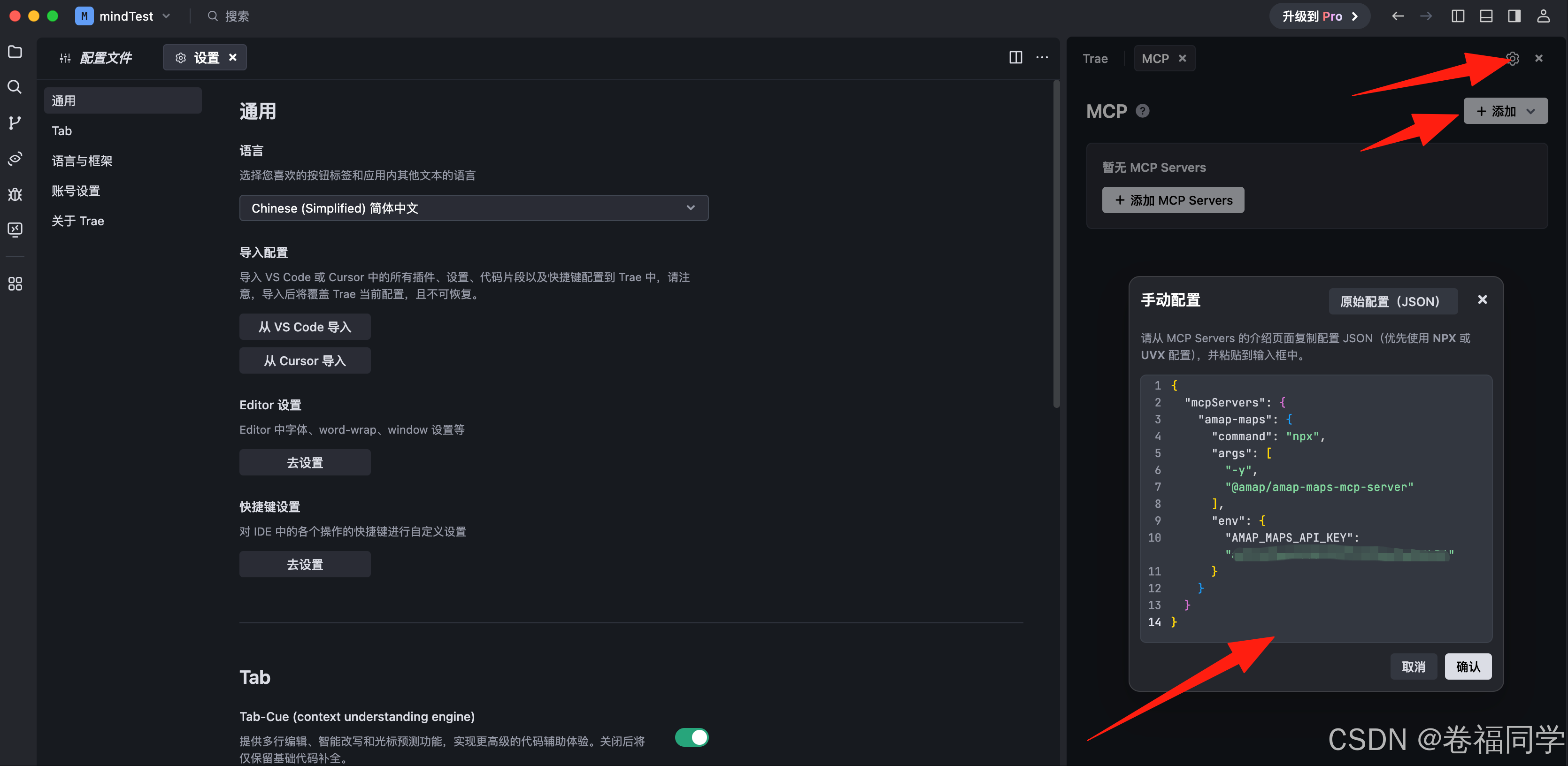Click the MCP panel settings gear icon

coord(1513,58)
